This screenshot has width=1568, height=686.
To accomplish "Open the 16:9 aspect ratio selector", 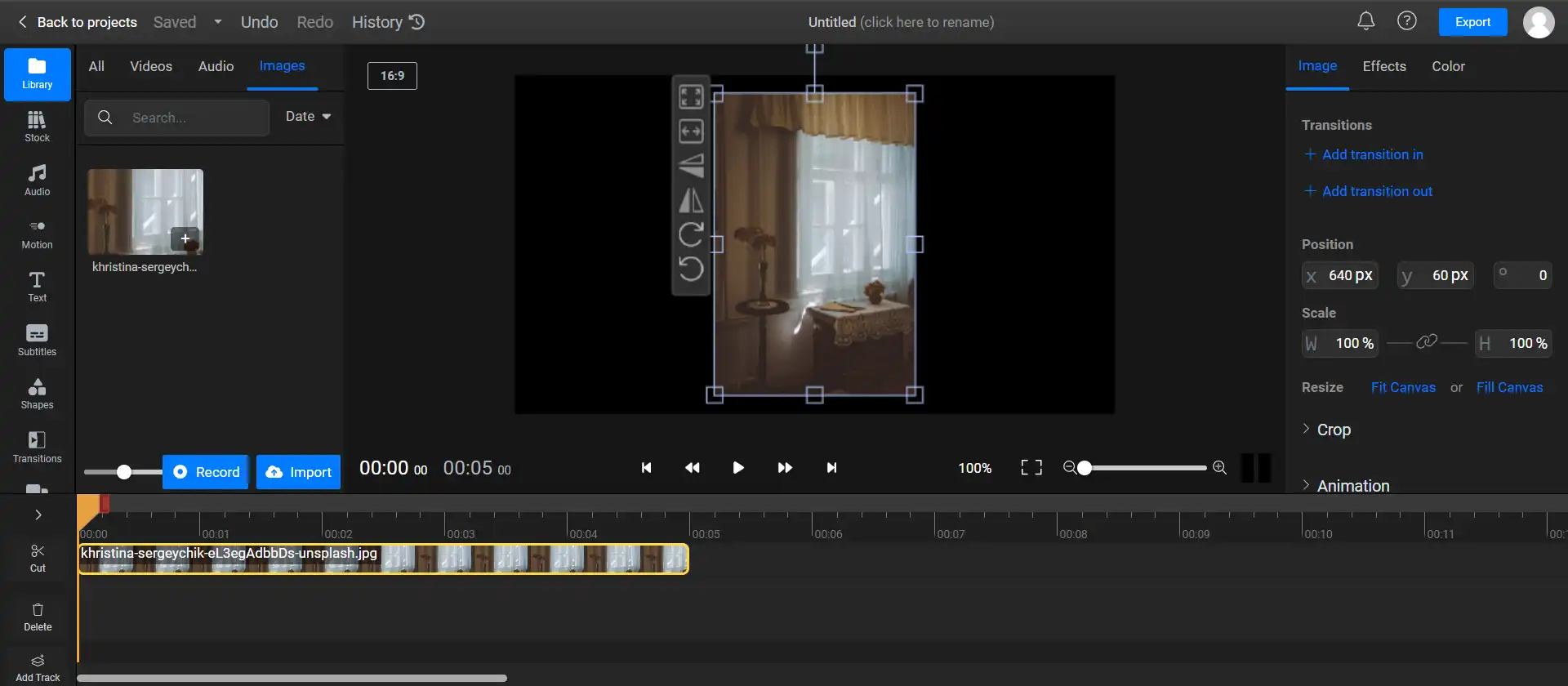I will pos(392,76).
